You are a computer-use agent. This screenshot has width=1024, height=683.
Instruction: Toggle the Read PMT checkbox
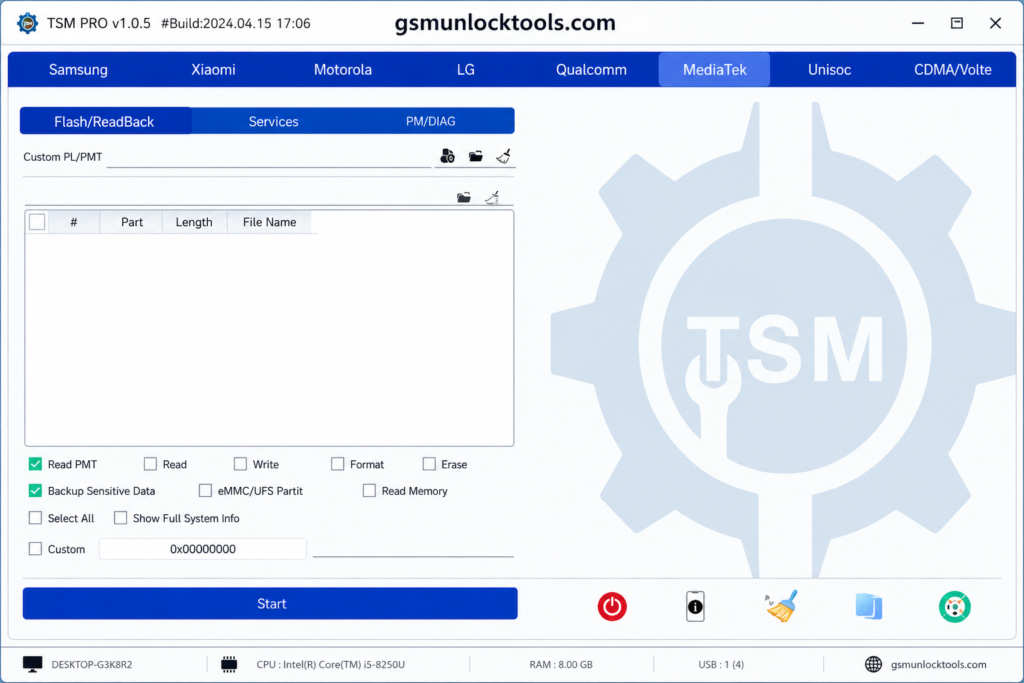click(x=35, y=464)
